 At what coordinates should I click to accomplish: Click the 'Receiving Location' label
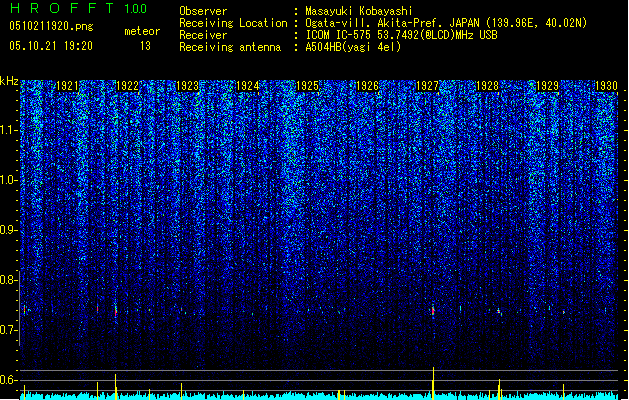point(233,23)
